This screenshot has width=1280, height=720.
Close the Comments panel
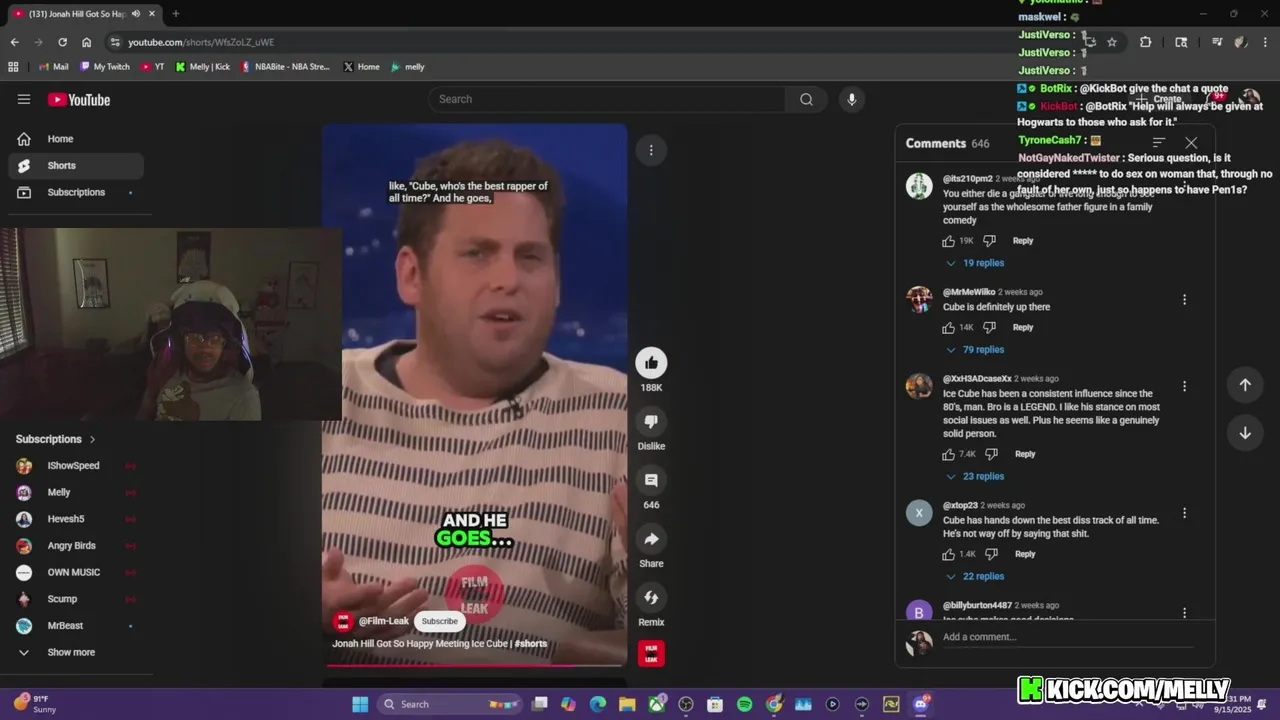1191,143
